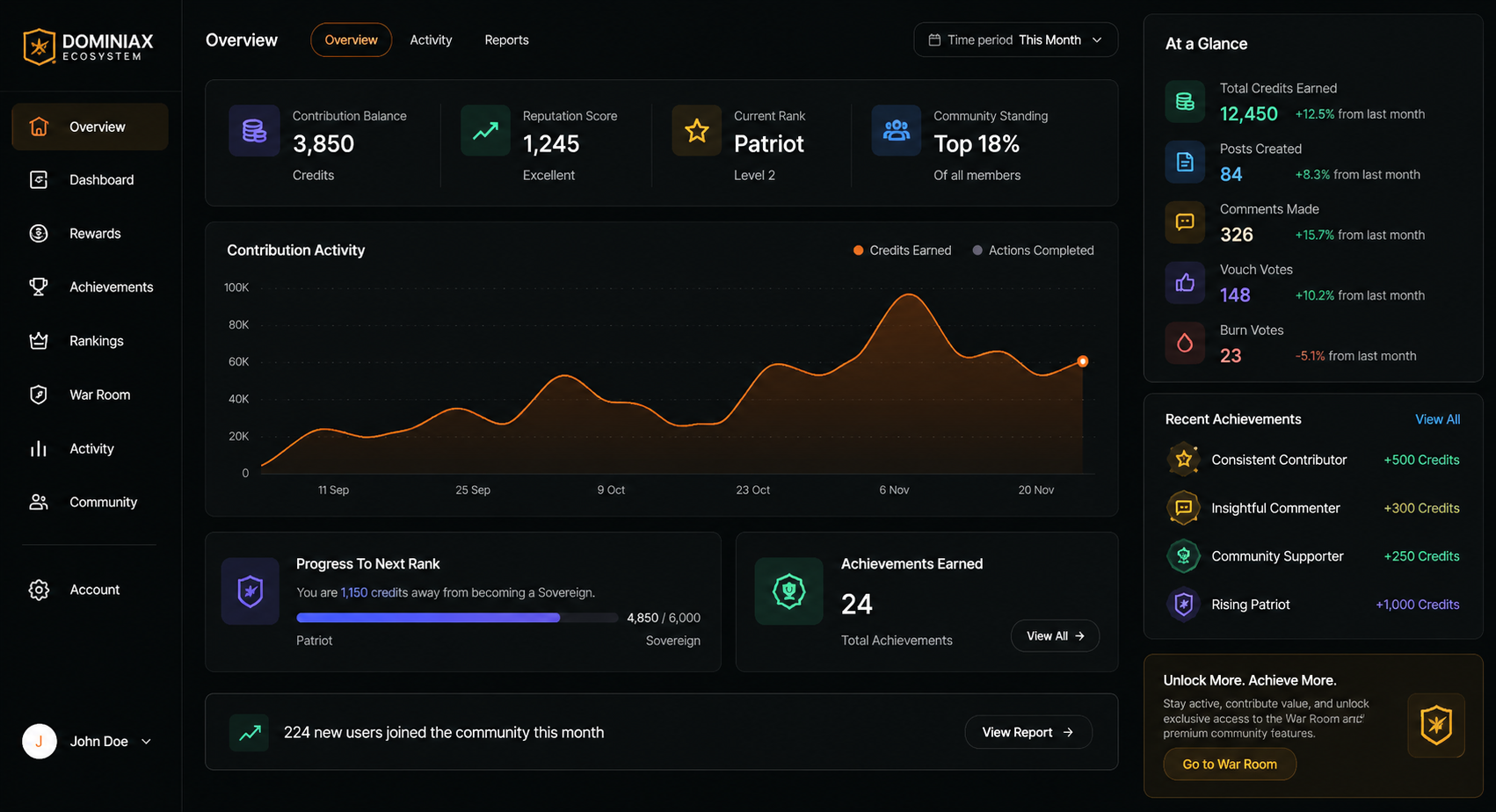The width and height of the screenshot is (1496, 812).
Task: Open the Rewards coin icon
Action: 39,234
